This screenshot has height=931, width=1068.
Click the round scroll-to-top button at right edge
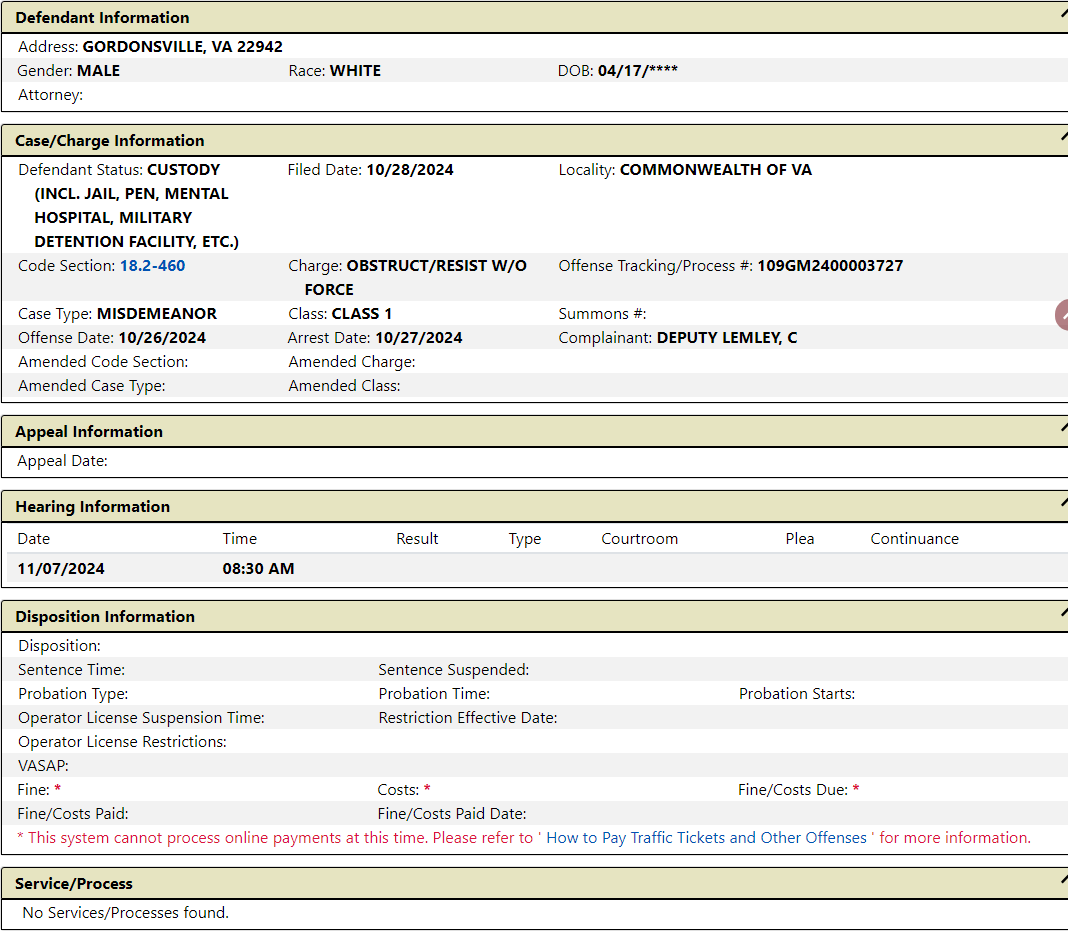(x=1062, y=315)
